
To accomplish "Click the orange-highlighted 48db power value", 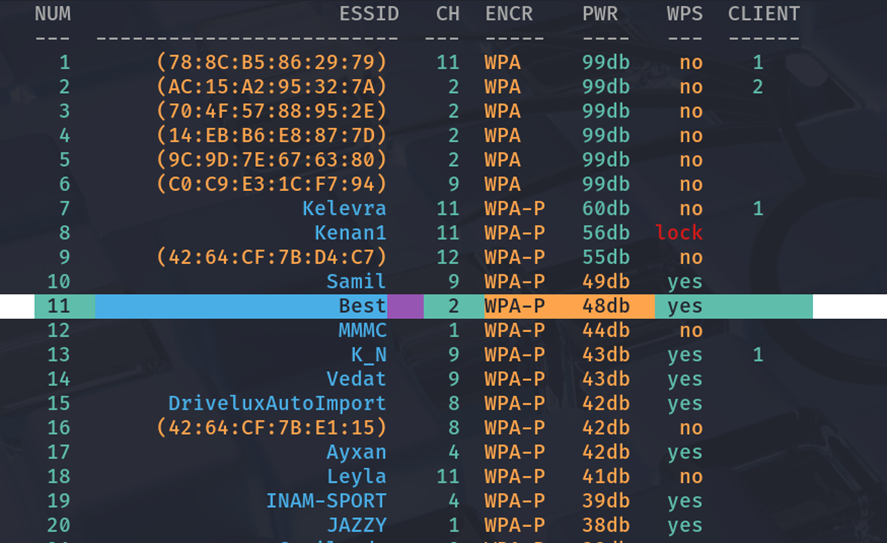I will click(606, 306).
